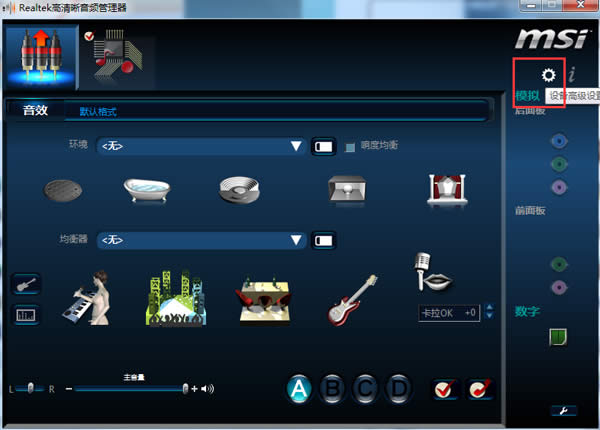The height and width of the screenshot is (430, 600).
Task: Enable the 响度均衡 loudness equalization checkbox
Action: (350, 147)
